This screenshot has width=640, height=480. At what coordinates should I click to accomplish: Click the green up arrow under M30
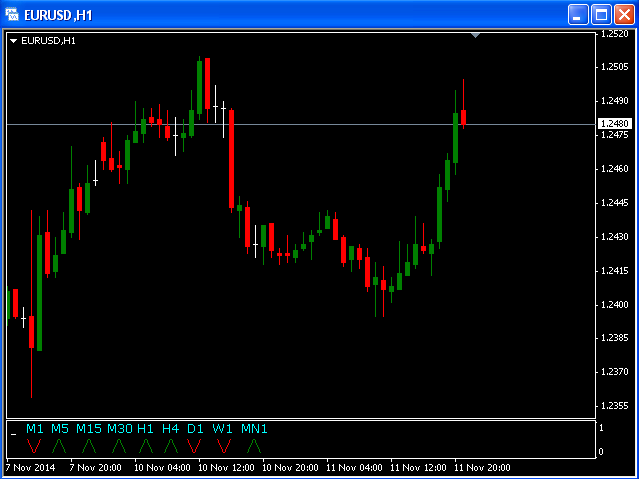119,446
